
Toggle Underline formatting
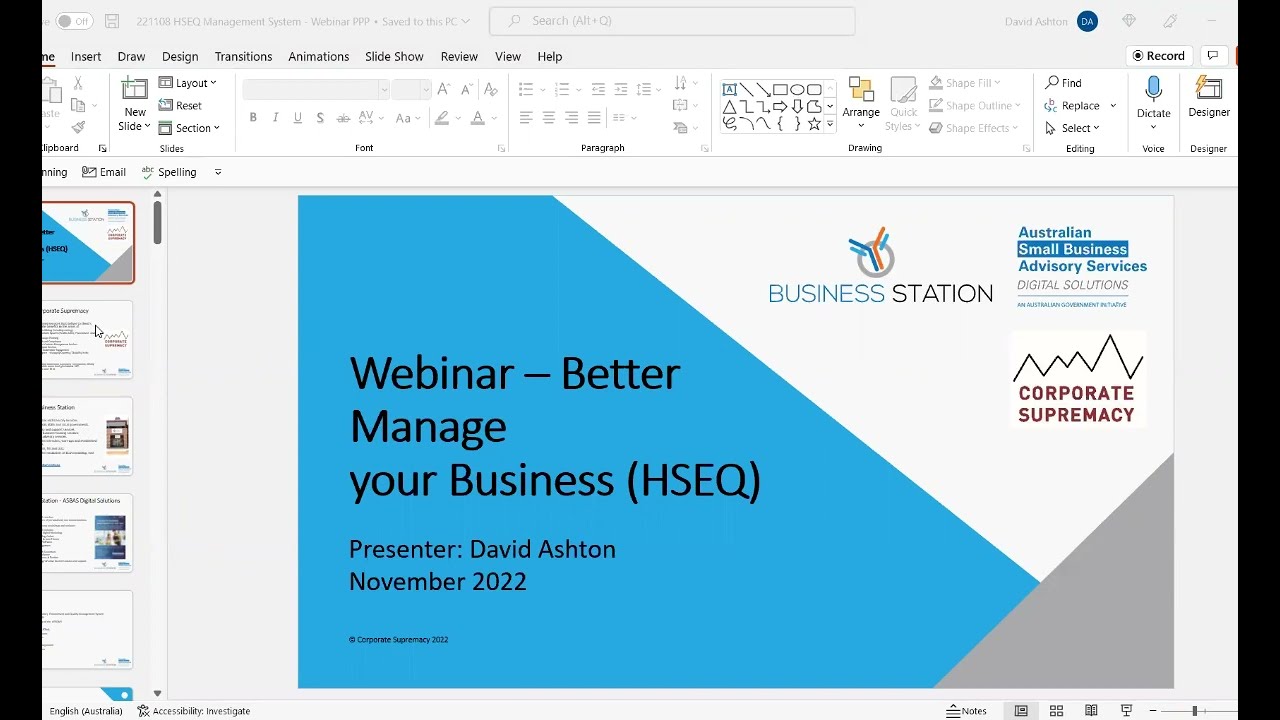click(x=297, y=118)
